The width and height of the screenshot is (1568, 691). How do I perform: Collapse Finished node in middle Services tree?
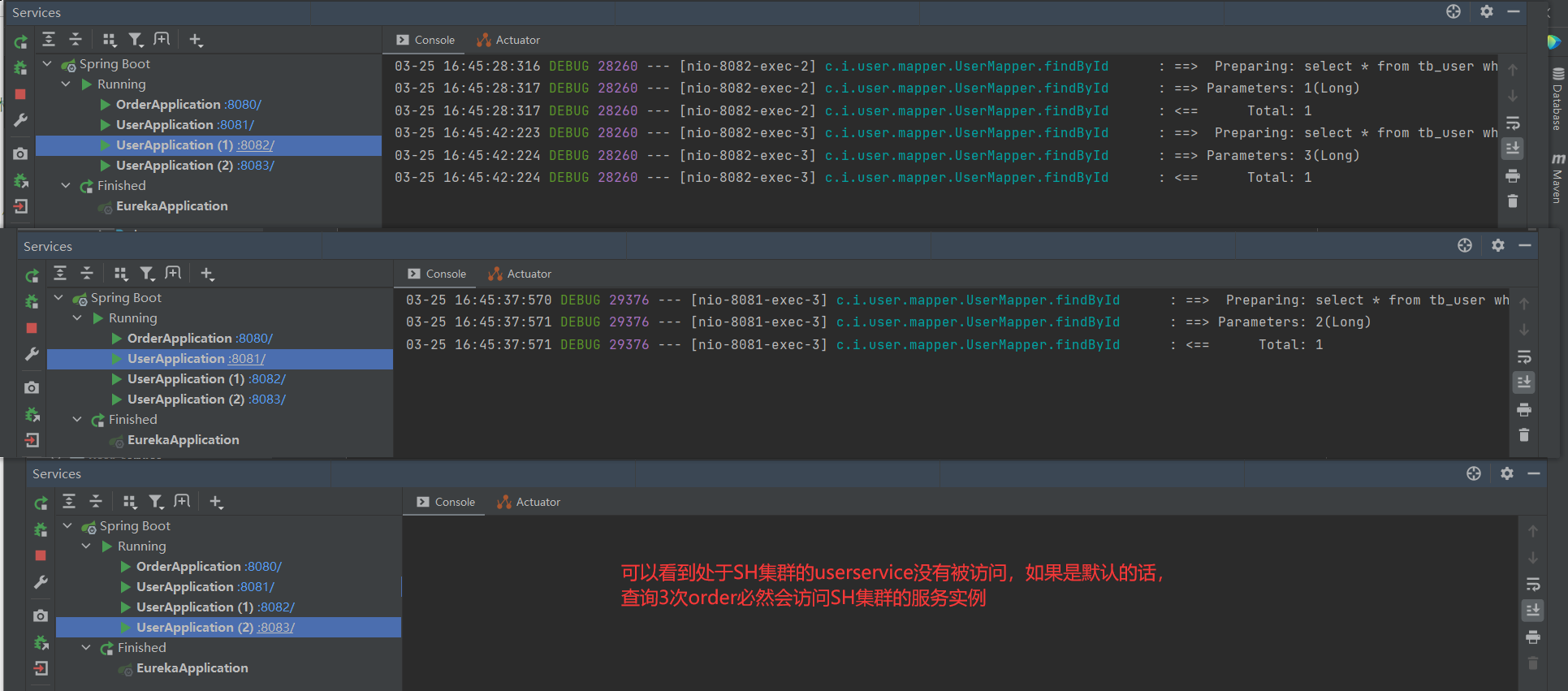[77, 419]
